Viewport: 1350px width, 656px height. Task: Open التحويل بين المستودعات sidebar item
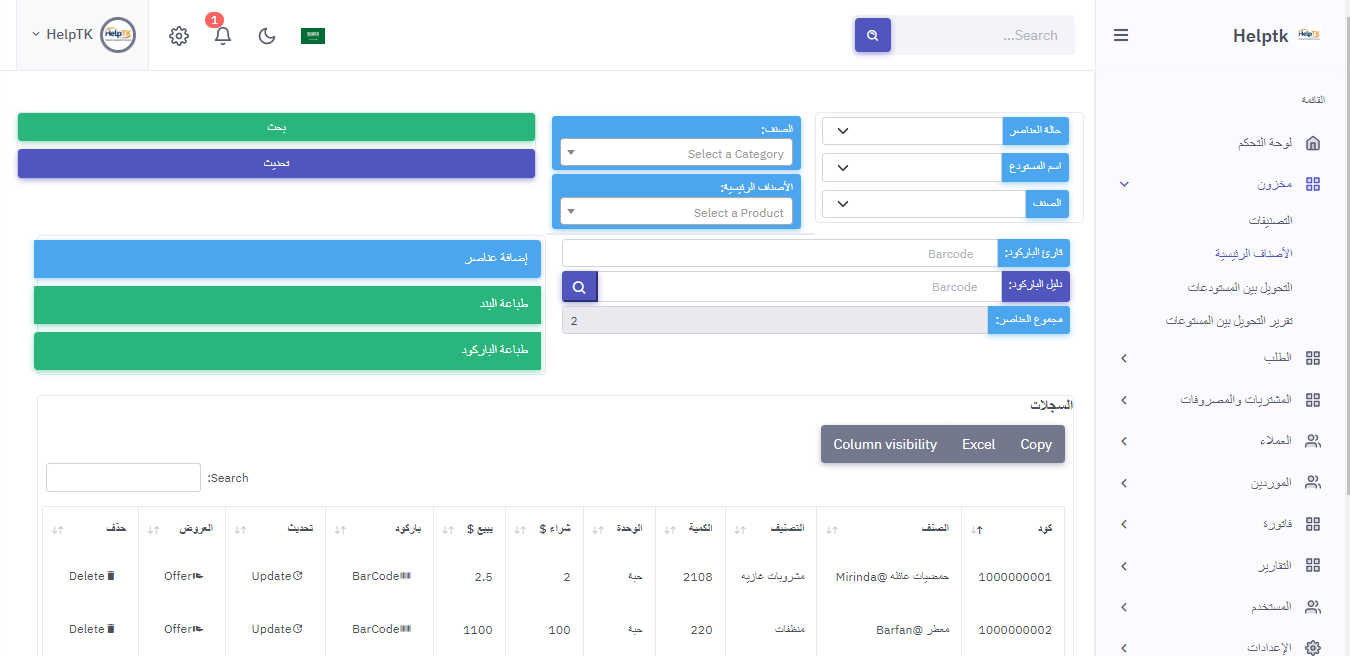1240,287
